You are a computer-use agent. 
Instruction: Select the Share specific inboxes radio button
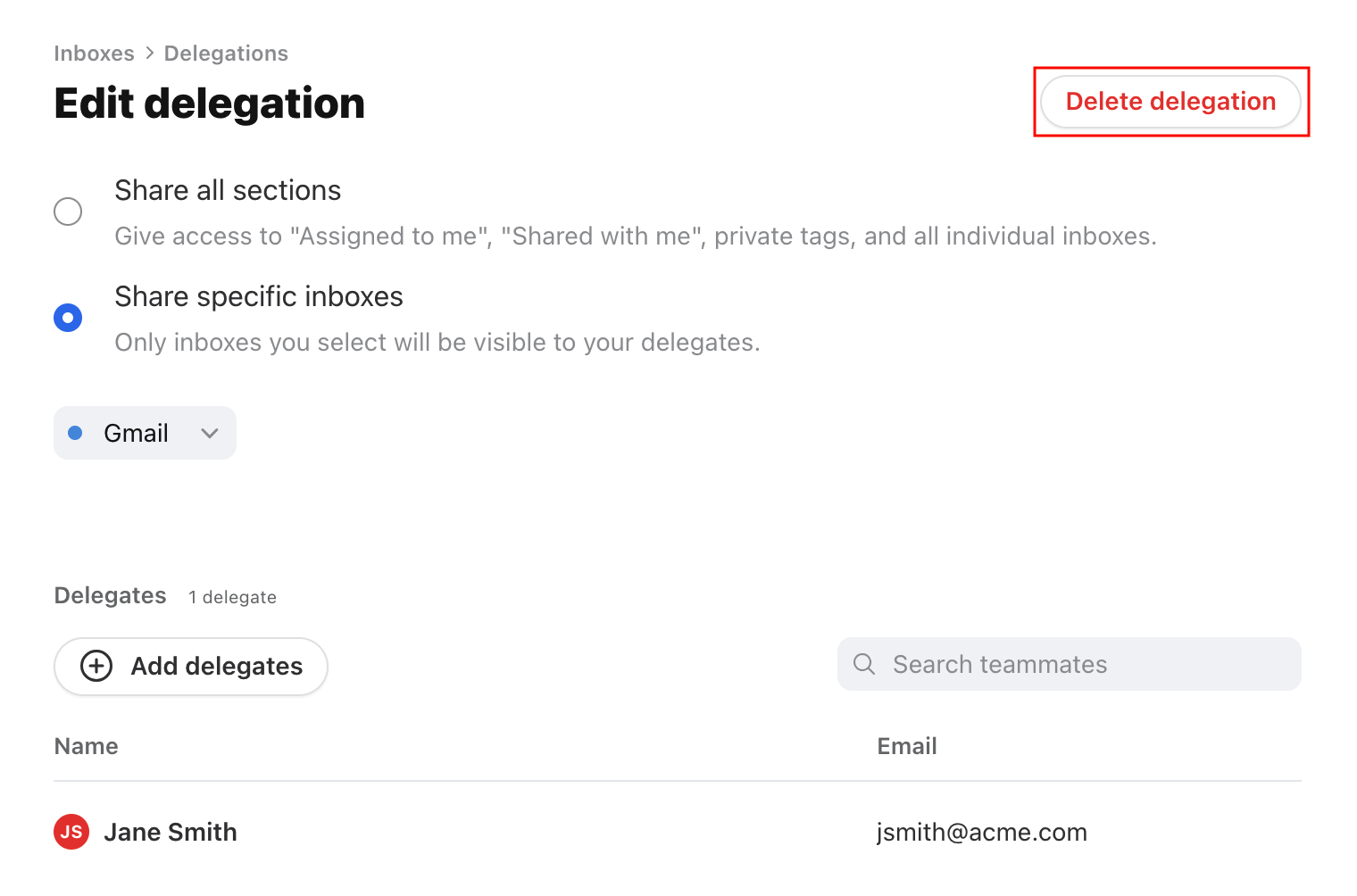coord(68,318)
